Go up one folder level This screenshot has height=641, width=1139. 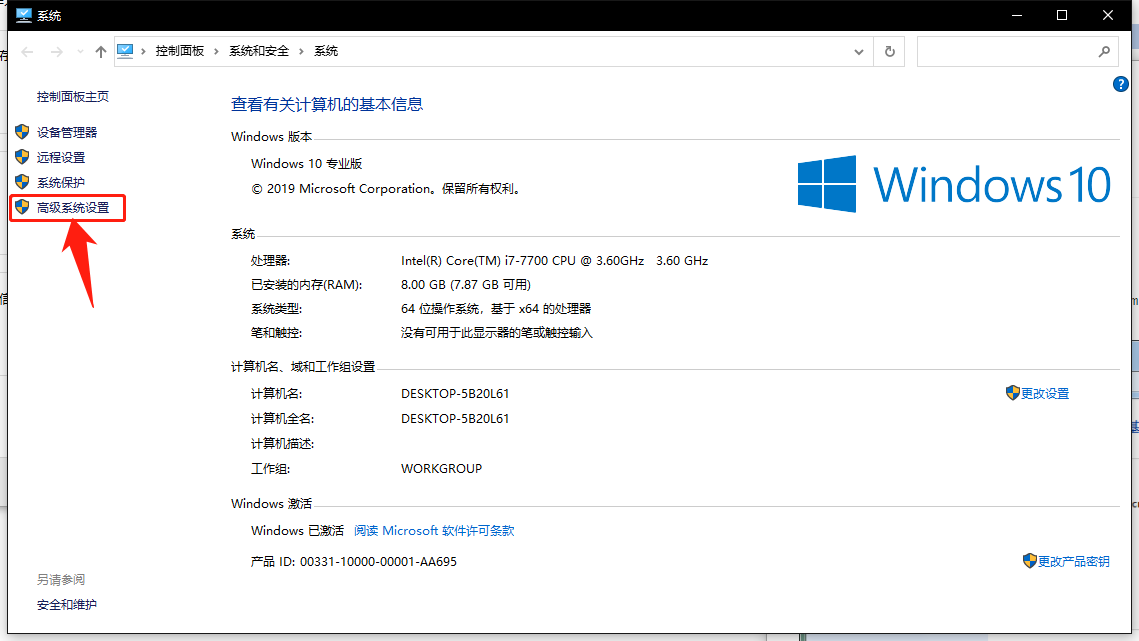tap(101, 52)
